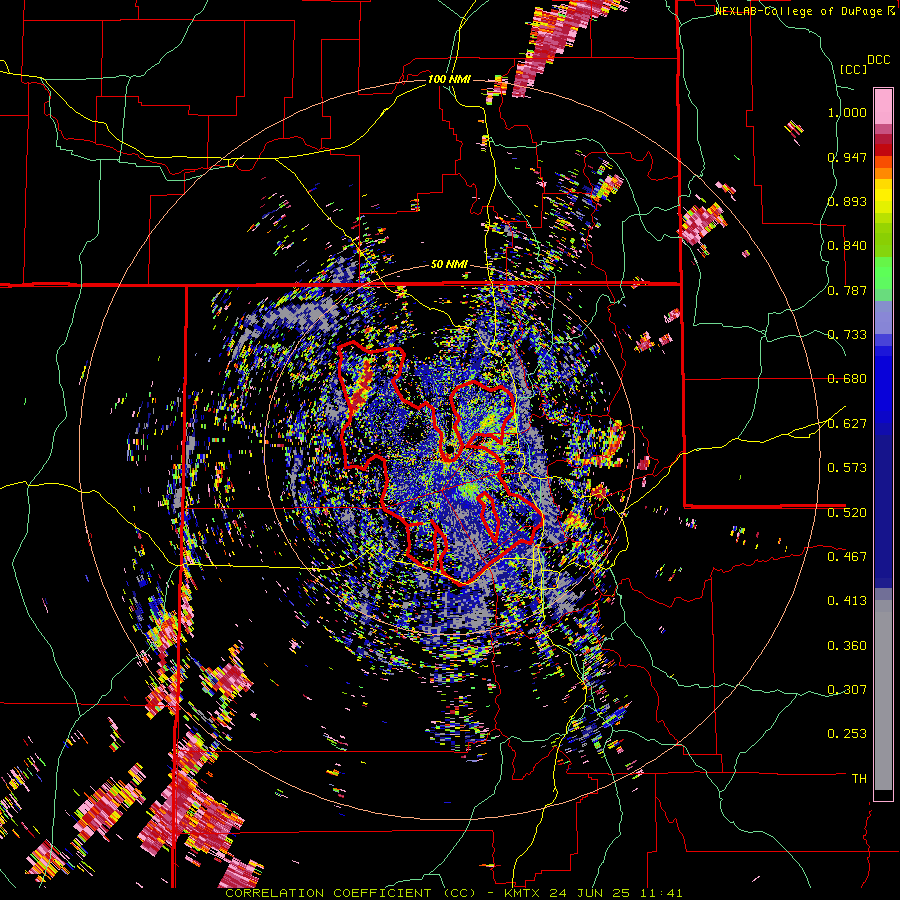Image resolution: width=900 pixels, height=900 pixels.
Task: Select the 0.787 scale value
Action: tap(847, 290)
